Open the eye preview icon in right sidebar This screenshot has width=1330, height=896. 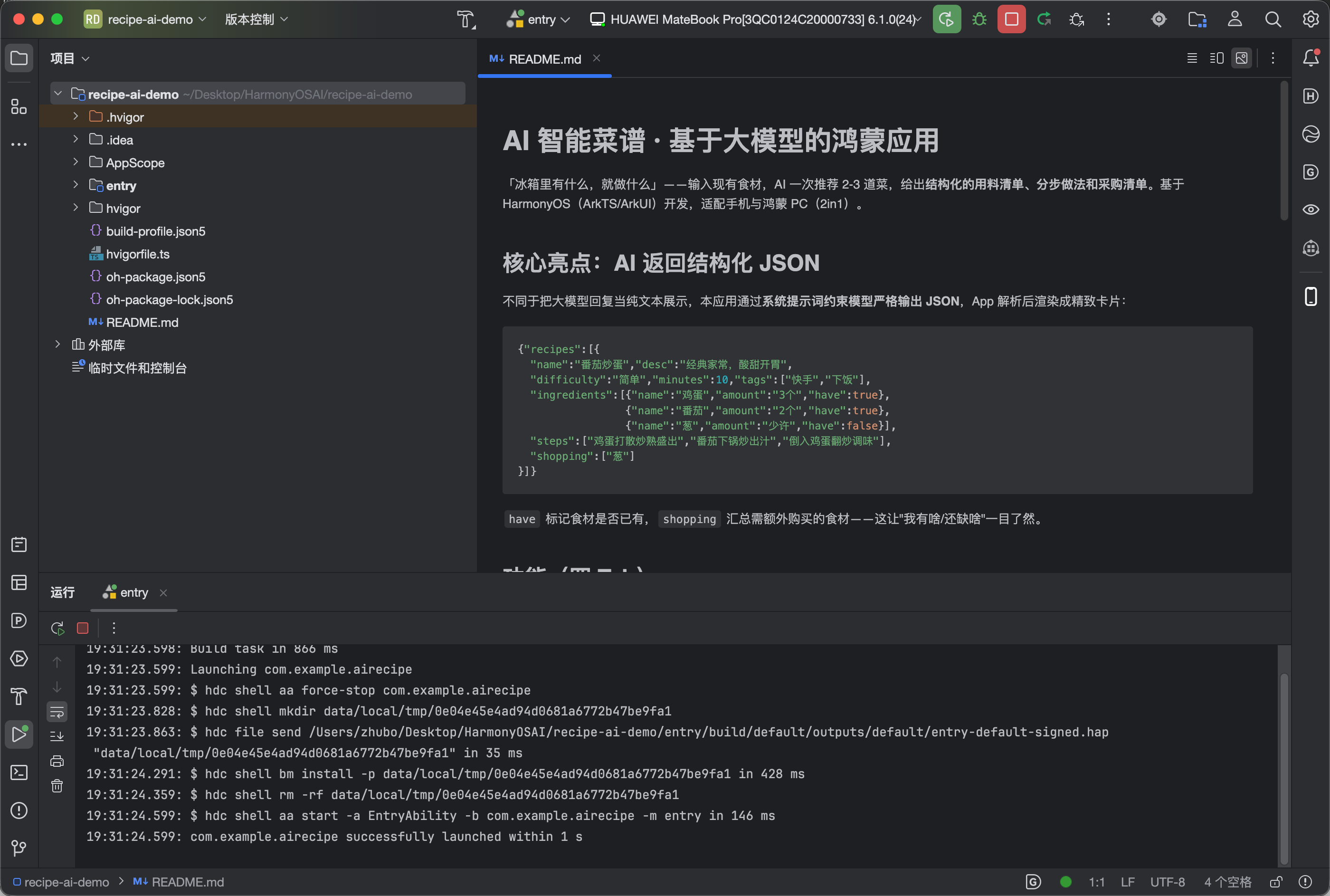1311,210
